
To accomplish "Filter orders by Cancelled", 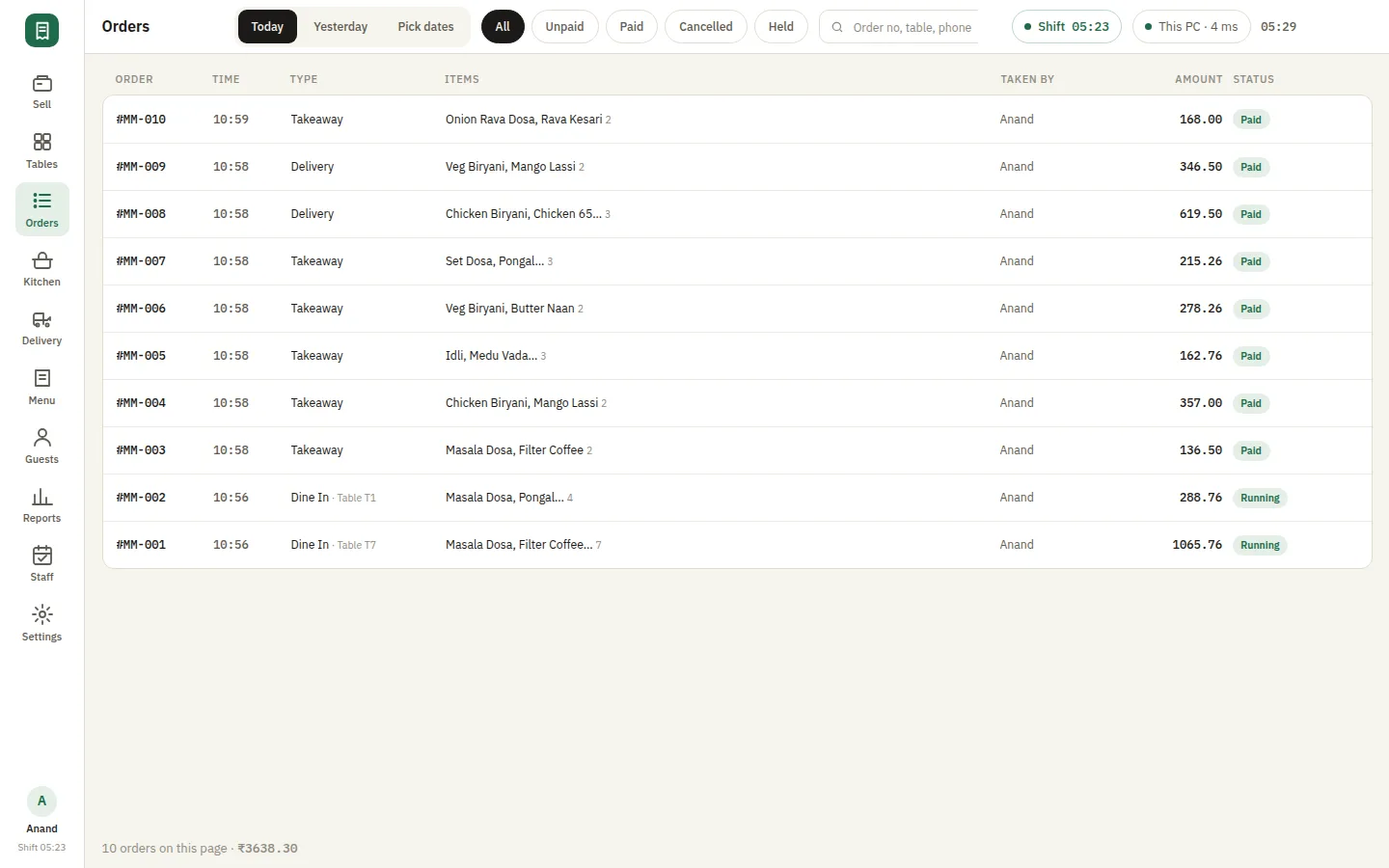I will pos(706,27).
